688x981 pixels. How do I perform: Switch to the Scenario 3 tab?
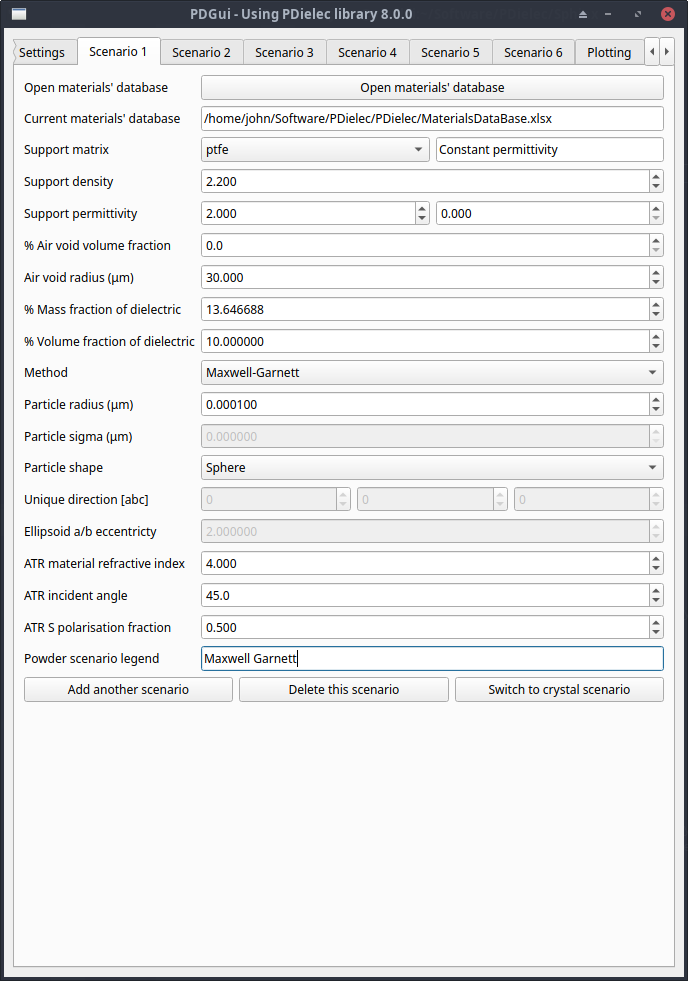click(285, 53)
